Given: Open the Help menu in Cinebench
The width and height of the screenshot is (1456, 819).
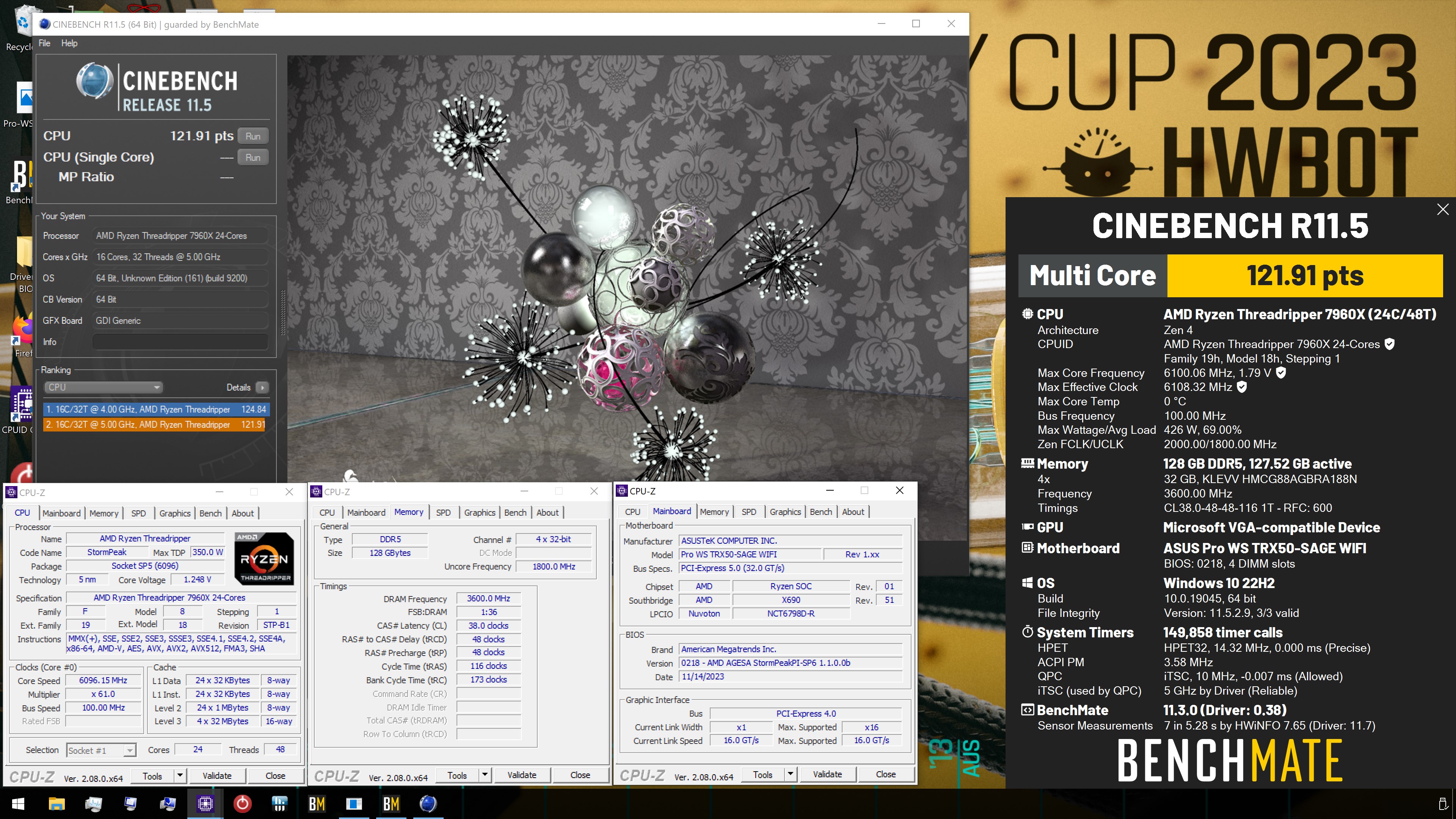Looking at the screenshot, I should (x=69, y=43).
